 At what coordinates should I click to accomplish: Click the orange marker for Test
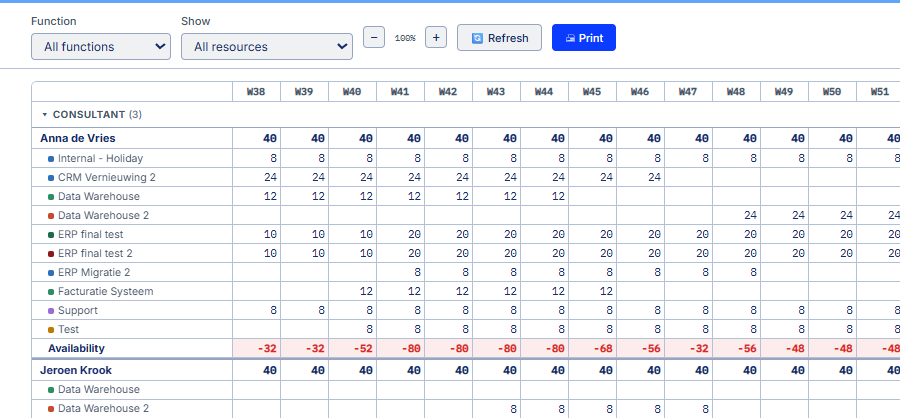pyautogui.click(x=51, y=330)
